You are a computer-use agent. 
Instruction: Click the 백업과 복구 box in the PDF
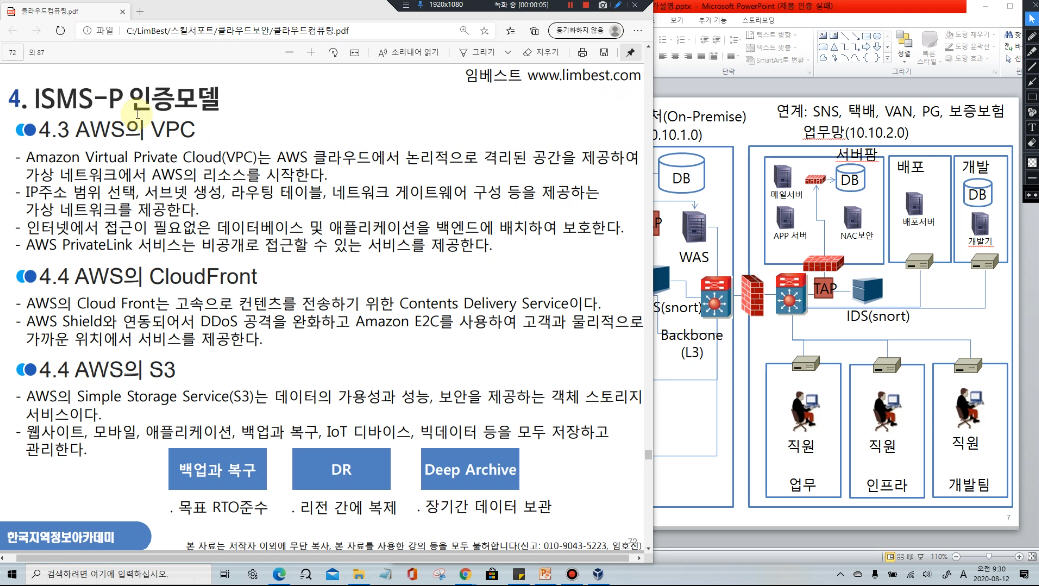click(x=217, y=469)
